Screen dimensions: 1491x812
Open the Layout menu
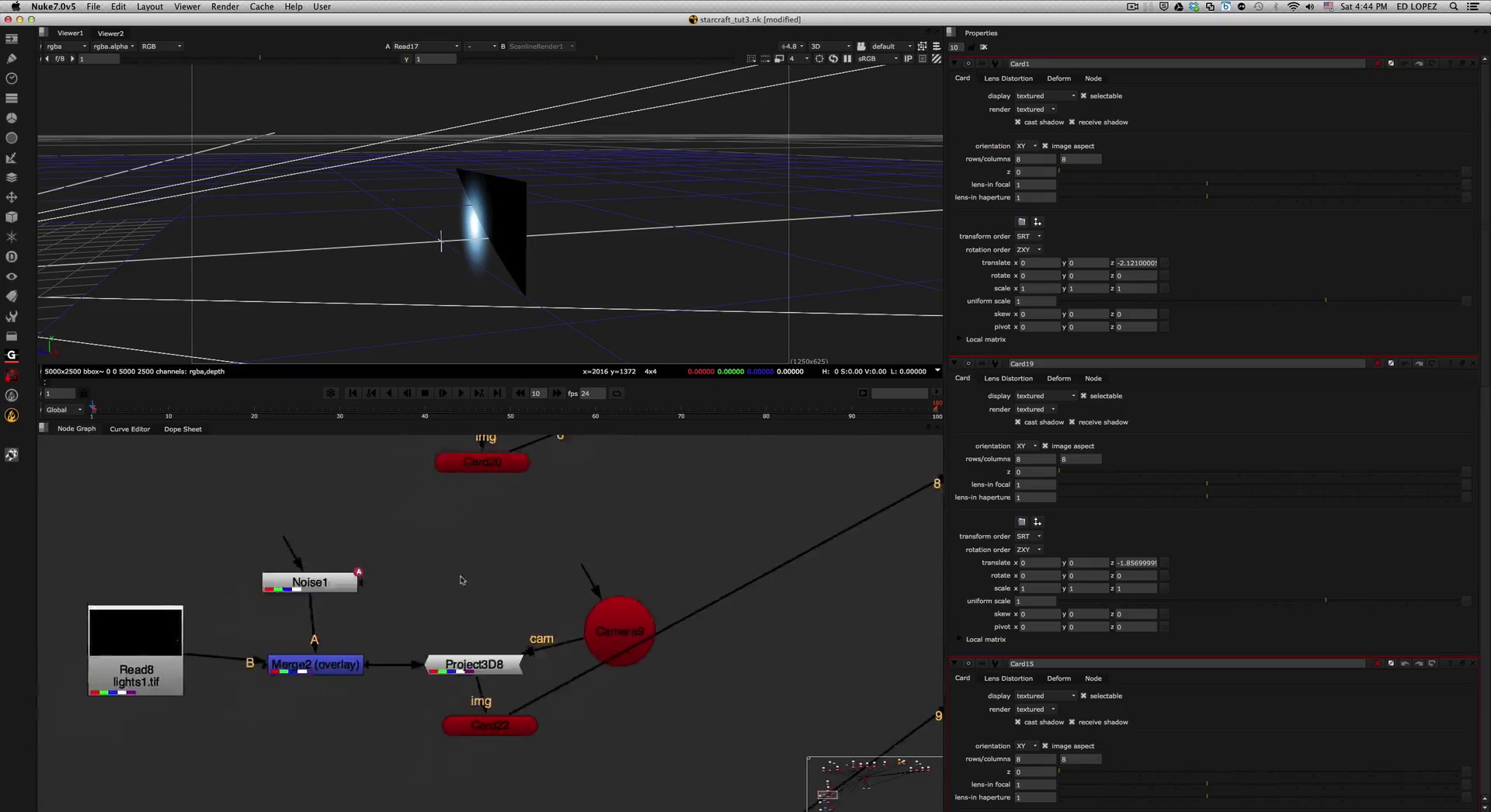150,6
